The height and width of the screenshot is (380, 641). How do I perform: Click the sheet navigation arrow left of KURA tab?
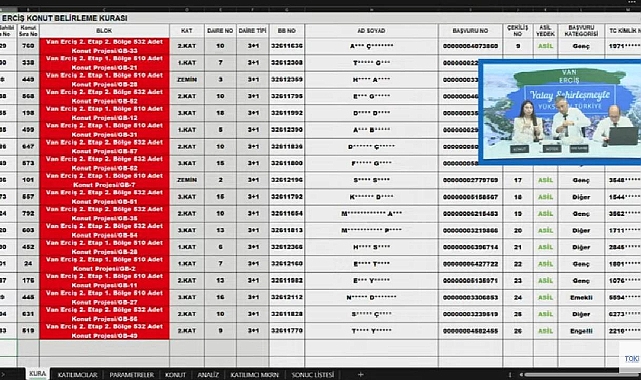click(x=2, y=374)
